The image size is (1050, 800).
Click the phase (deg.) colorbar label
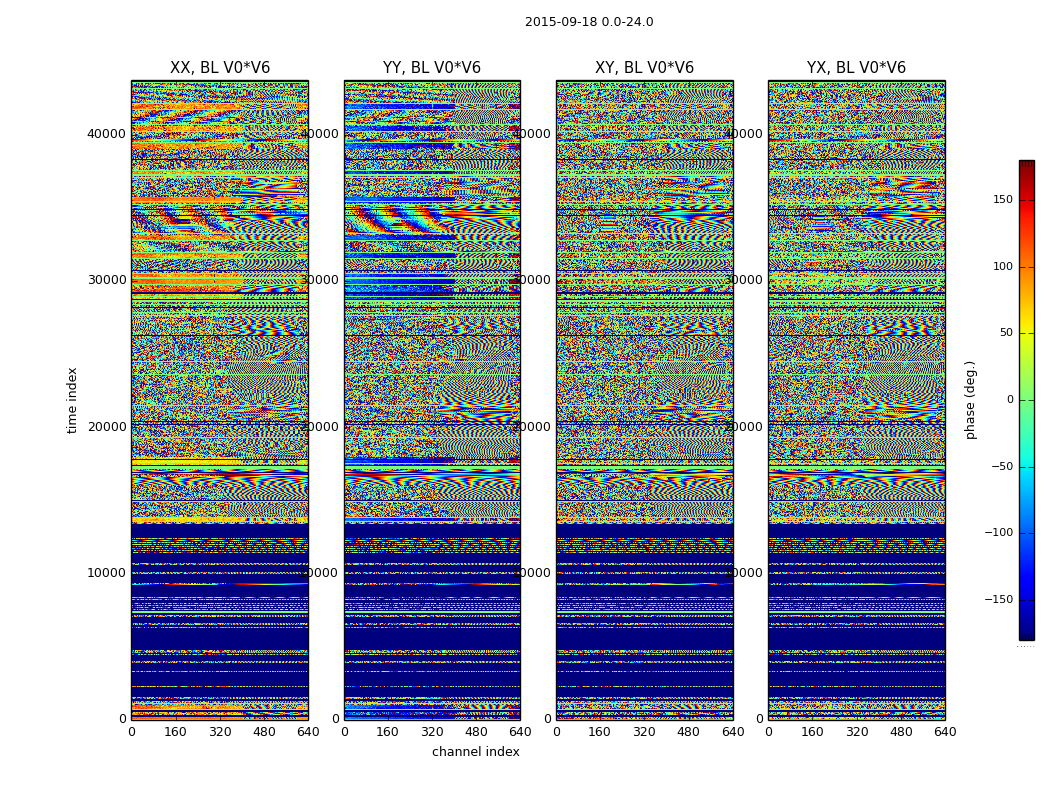(970, 400)
